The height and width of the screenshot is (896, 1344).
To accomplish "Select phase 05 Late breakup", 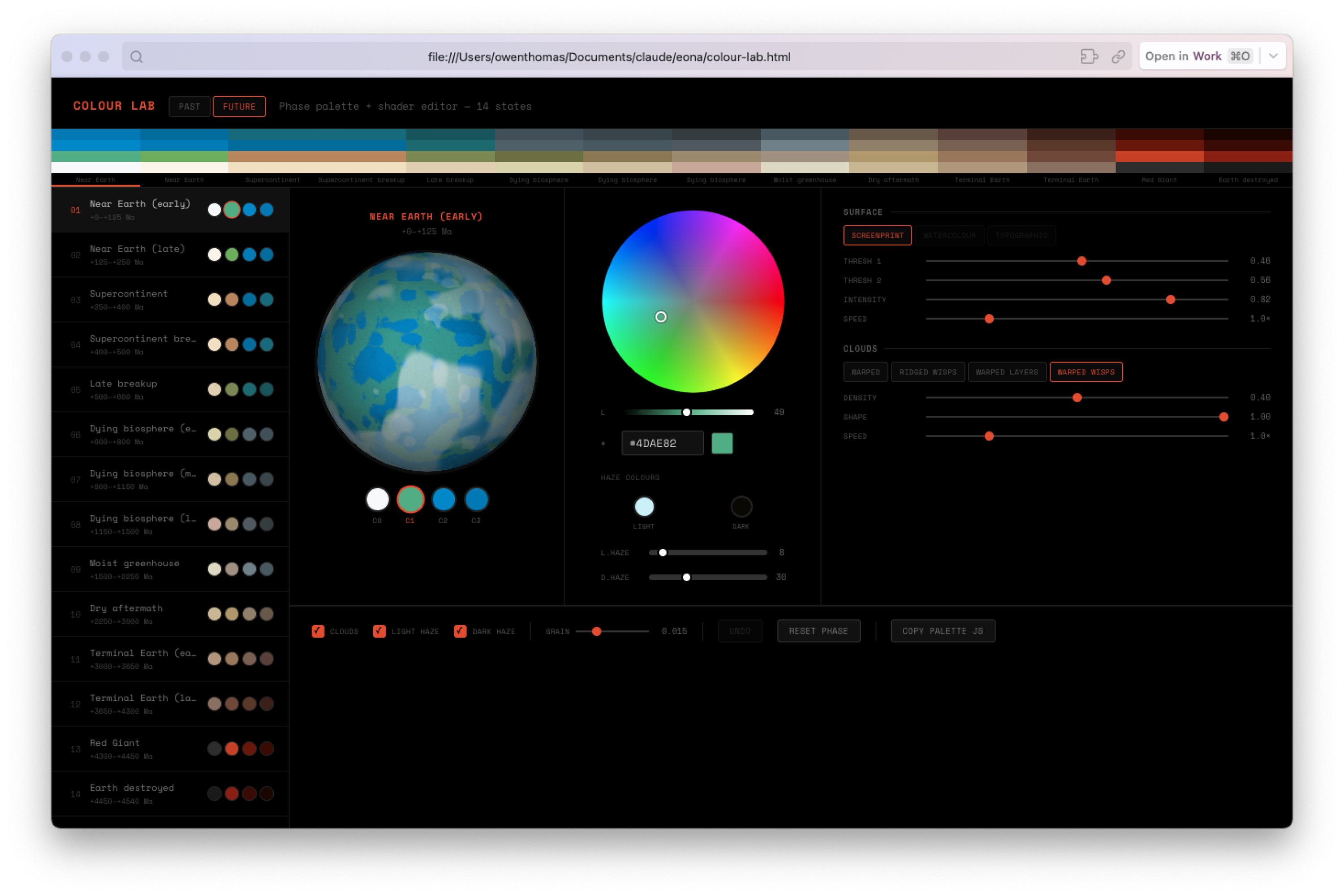I will coord(170,390).
